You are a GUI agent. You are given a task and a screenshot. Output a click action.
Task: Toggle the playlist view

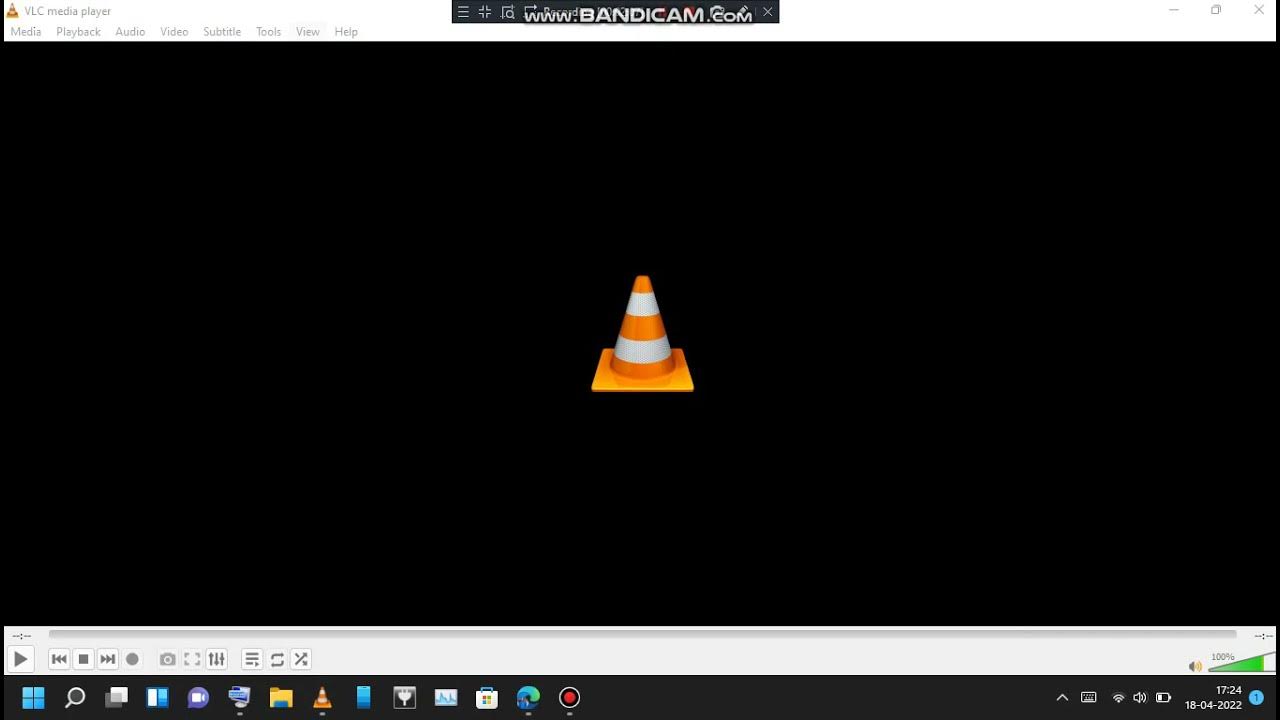(x=252, y=659)
